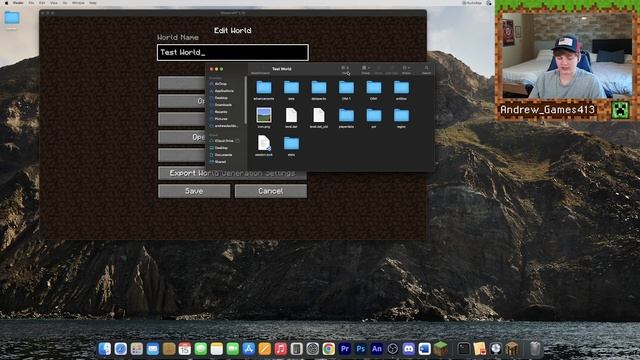This screenshot has width=640, height=360.
Task: Click Cancel button in Edit World
Action: coord(271,191)
